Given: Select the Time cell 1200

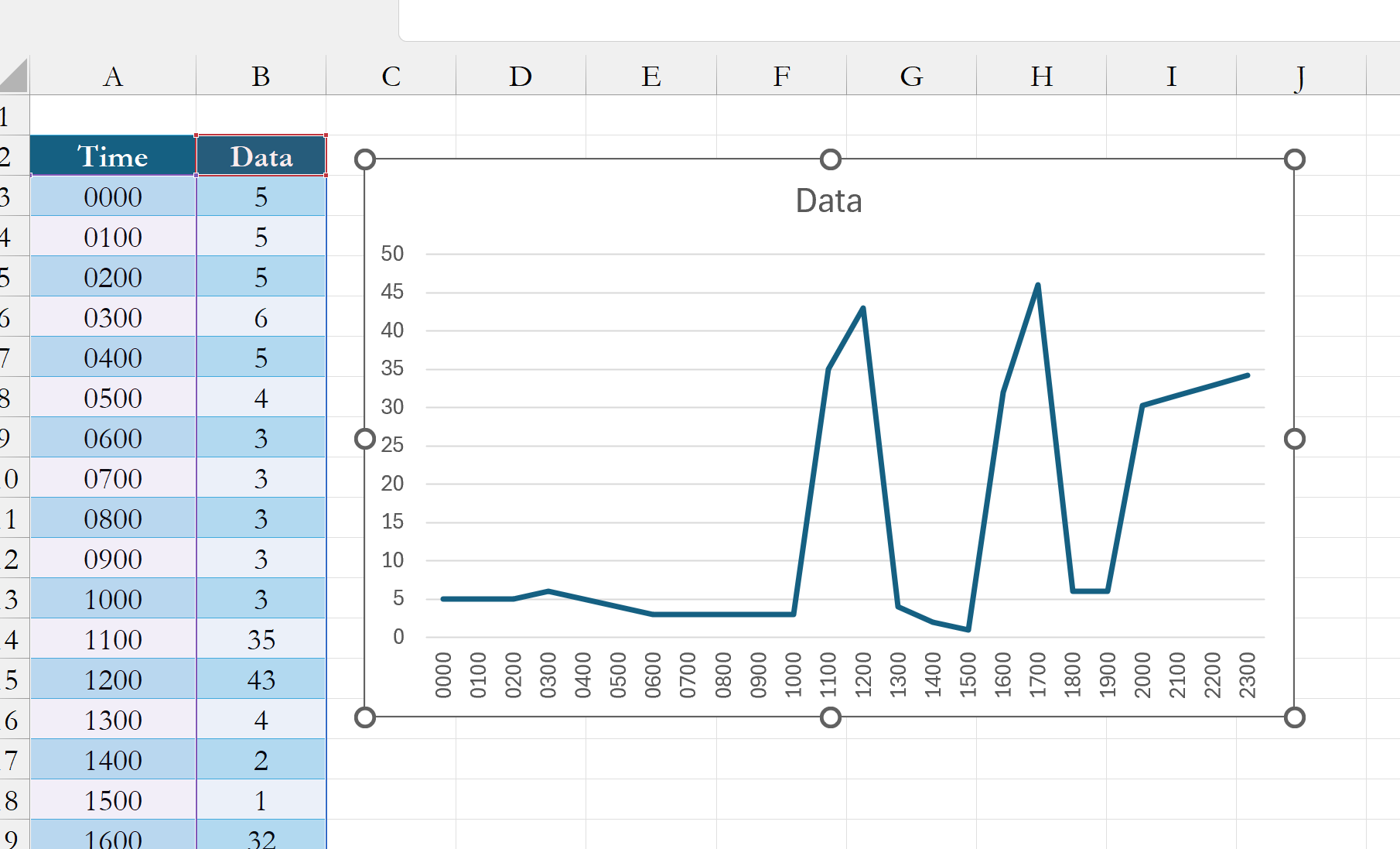Looking at the screenshot, I should [x=113, y=680].
